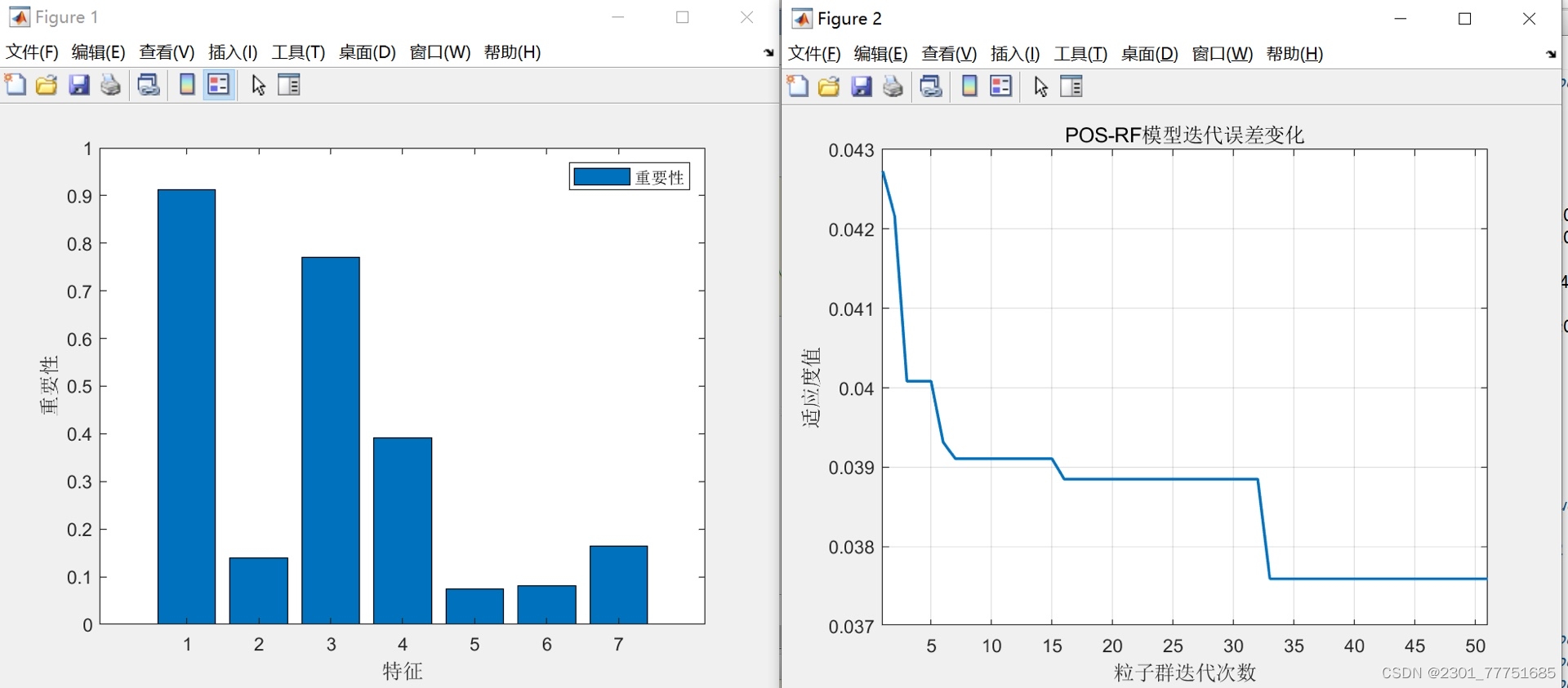This screenshot has width=1568, height=688.
Task: Select the 重要性 legend box in Figure 1
Action: [x=630, y=177]
